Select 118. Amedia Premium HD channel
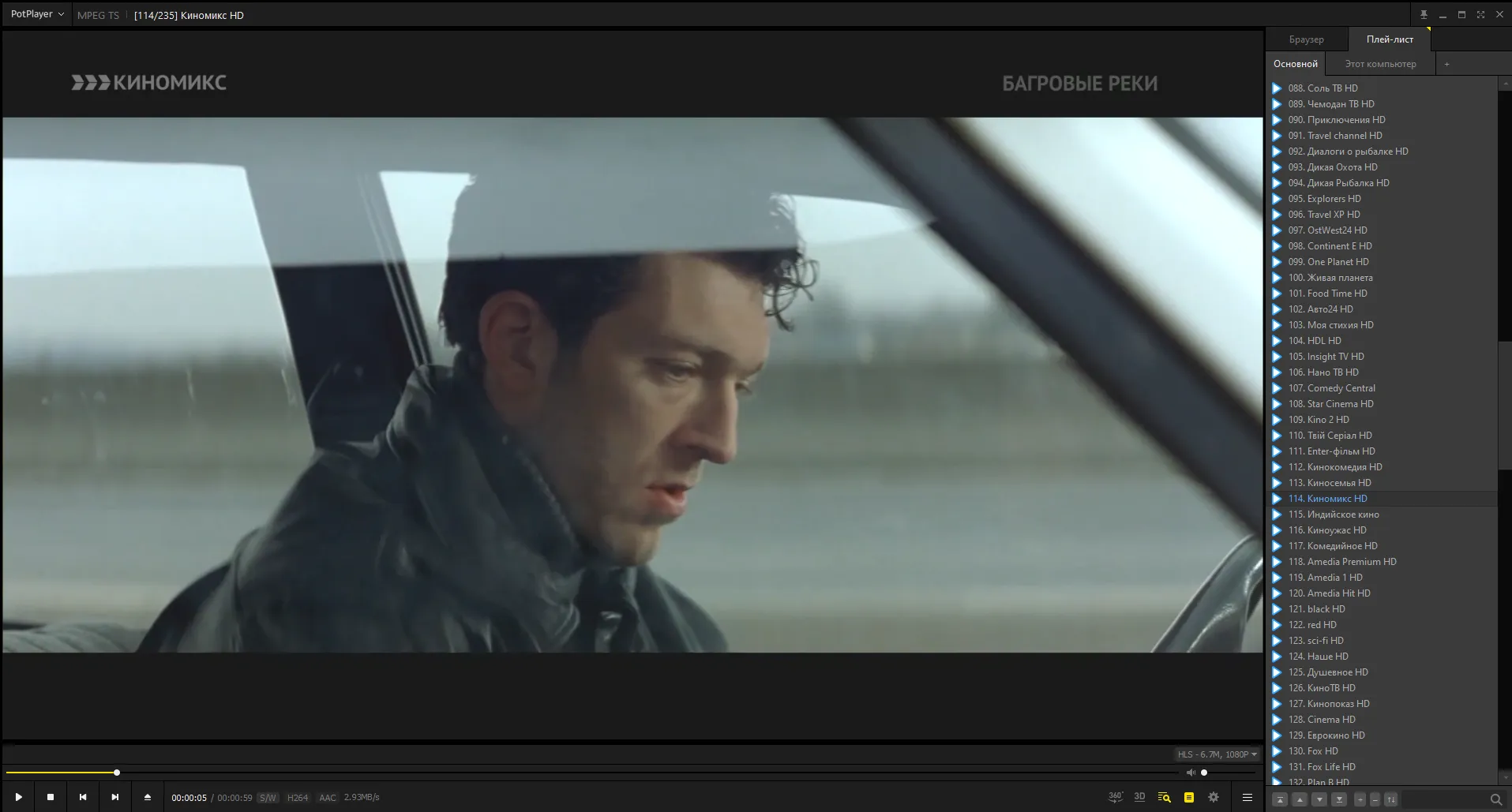This screenshot has height=812, width=1512. tap(1382, 562)
